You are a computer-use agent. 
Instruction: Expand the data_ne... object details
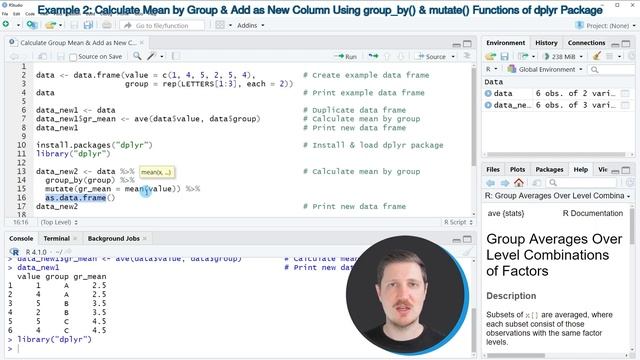[488, 105]
